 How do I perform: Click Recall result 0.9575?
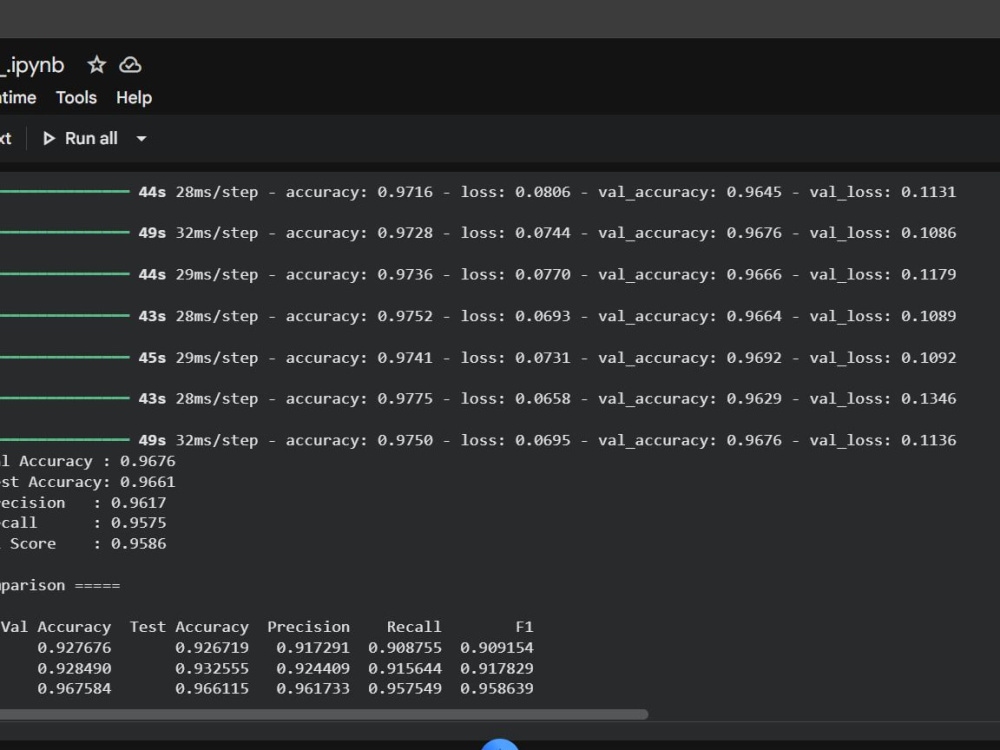[138, 523]
